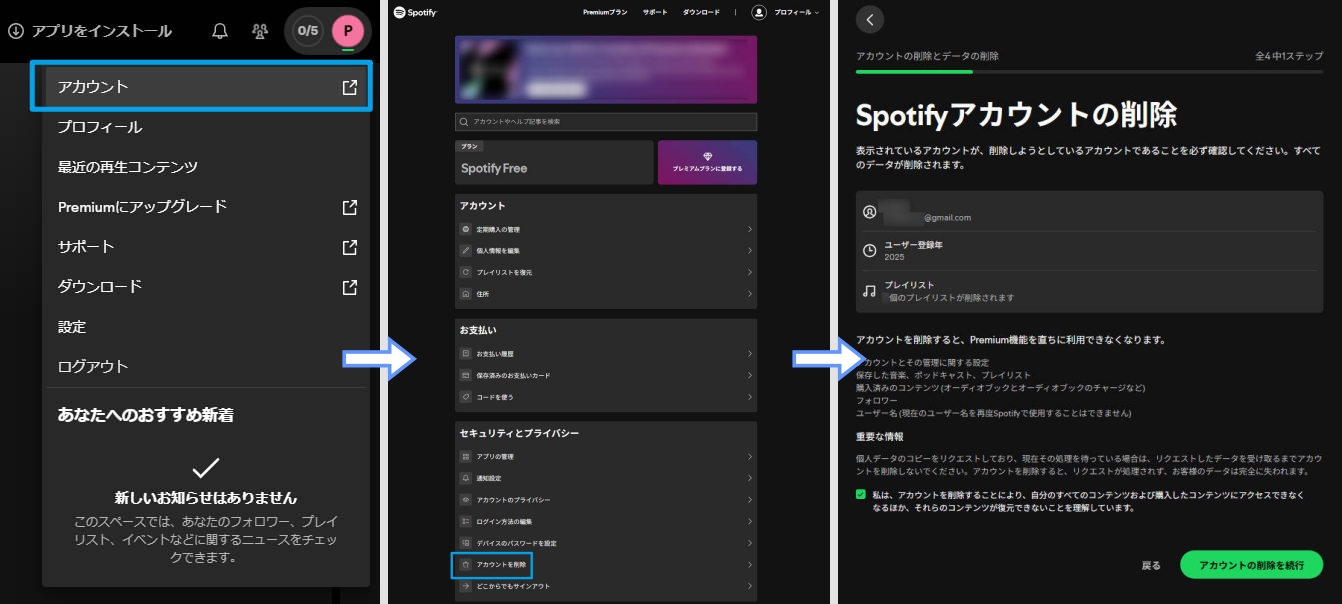Click the chevron on 個人情報を編集 row
This screenshot has width=1342, height=604.
[x=750, y=250]
